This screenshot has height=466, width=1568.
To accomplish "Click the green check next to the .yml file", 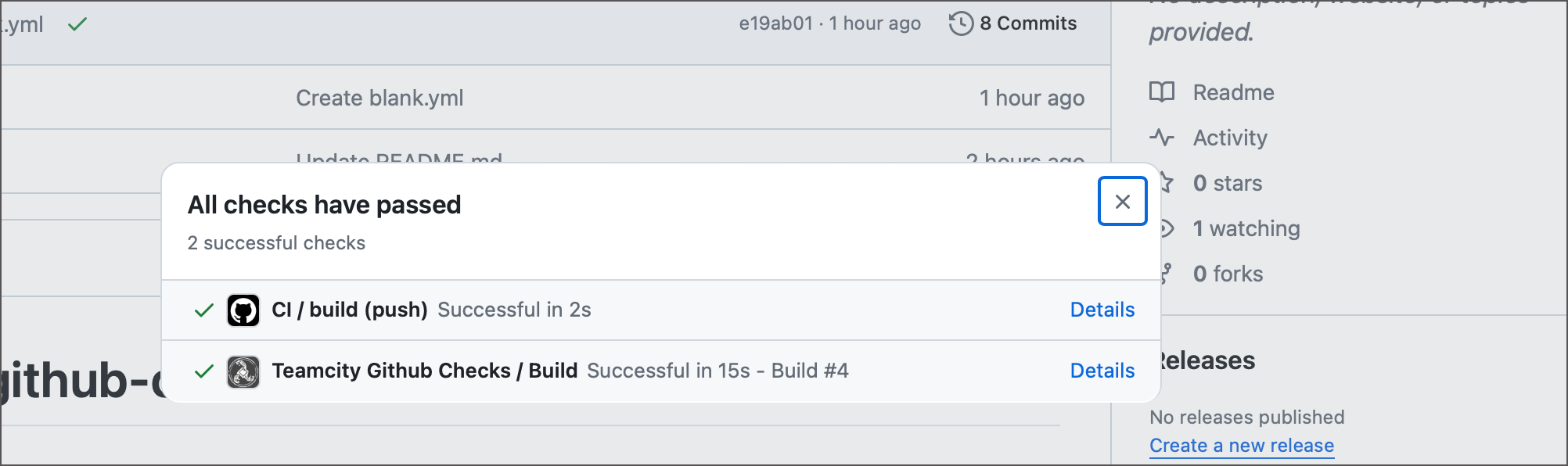I will [x=76, y=24].
